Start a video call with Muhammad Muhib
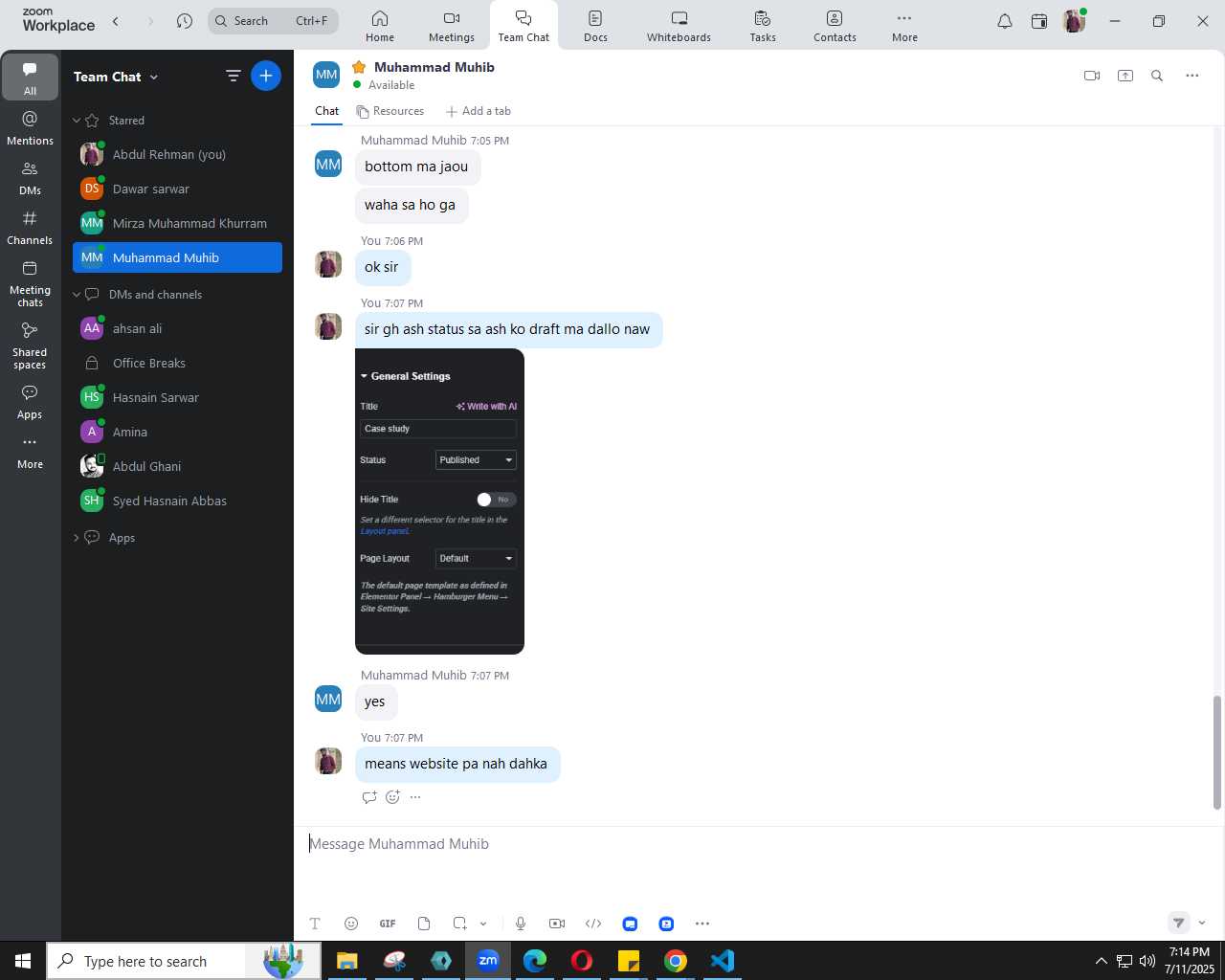 1092,76
